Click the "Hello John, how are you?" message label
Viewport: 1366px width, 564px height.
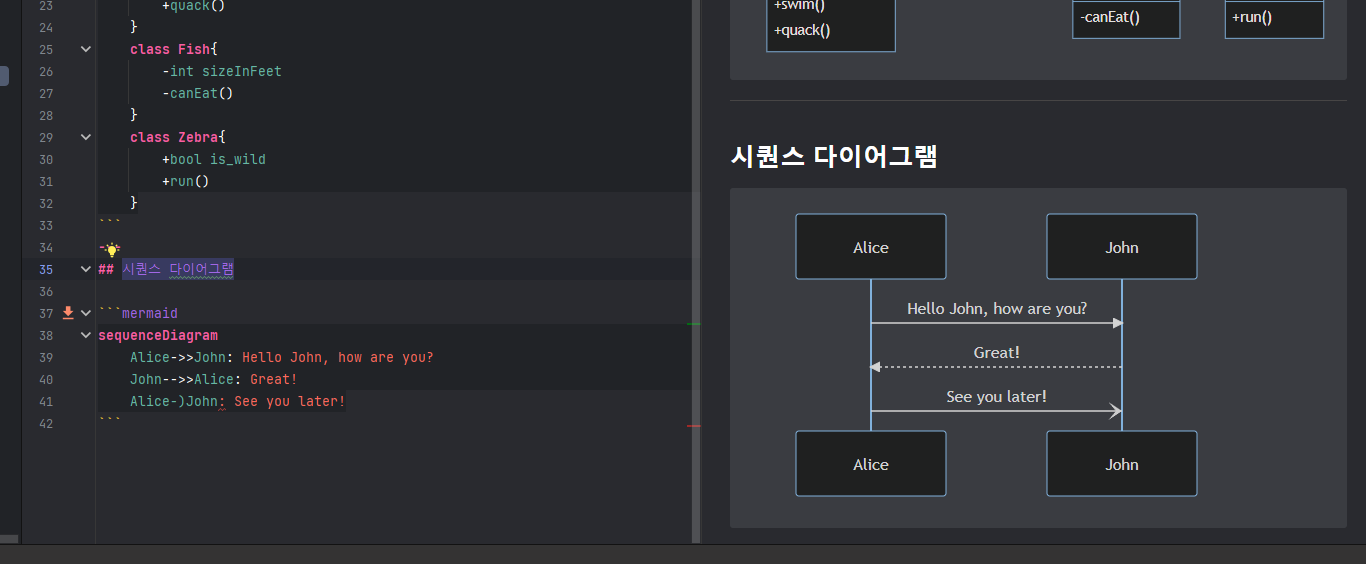(997, 309)
